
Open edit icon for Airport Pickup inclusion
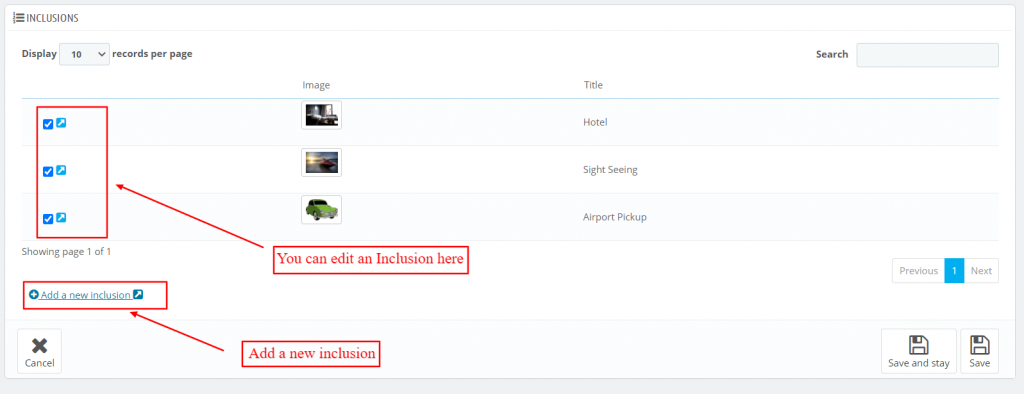[61, 218]
